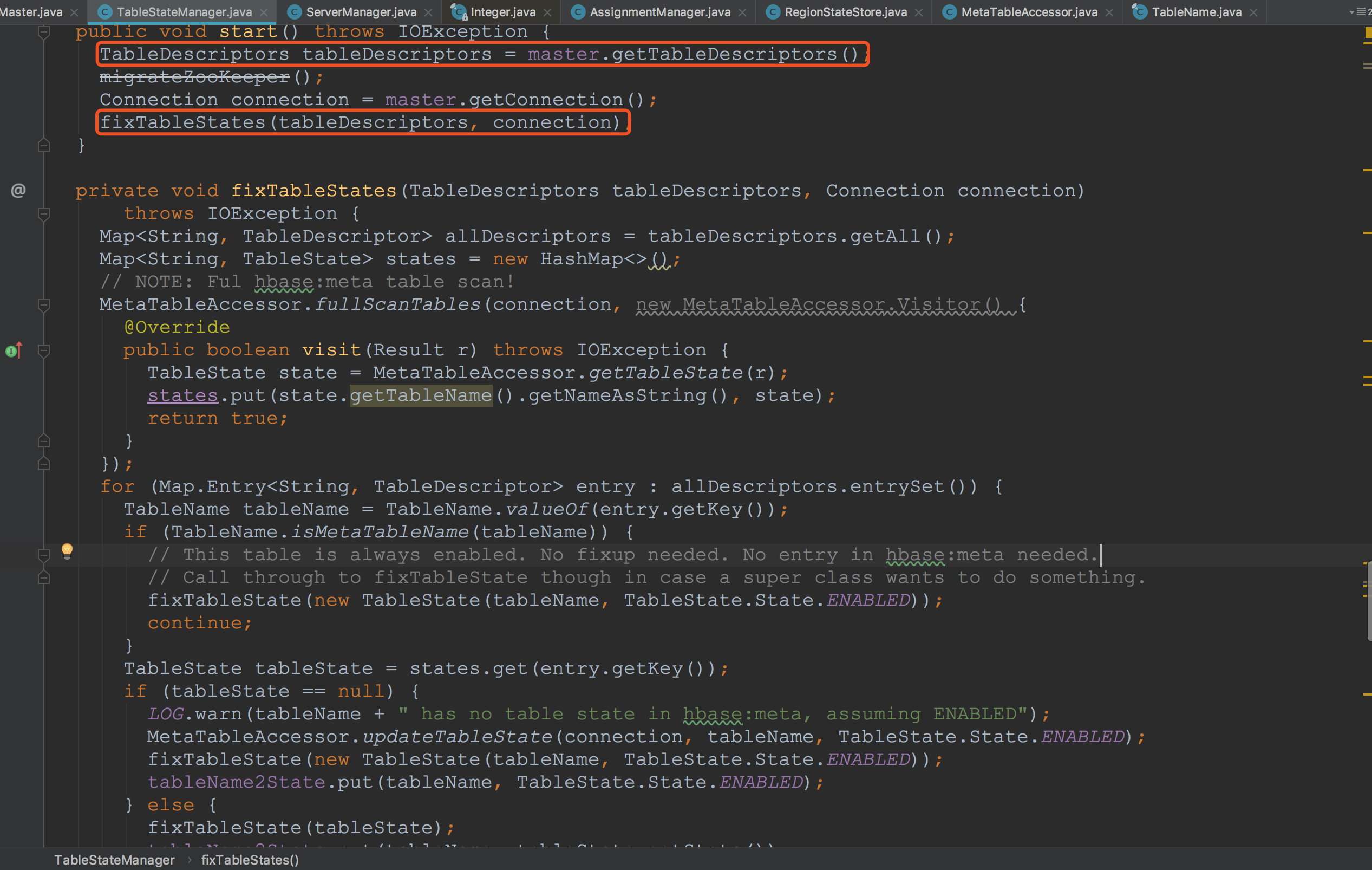Collapse the visit(Result r) method
1372x870 pixels.
[x=43, y=350]
